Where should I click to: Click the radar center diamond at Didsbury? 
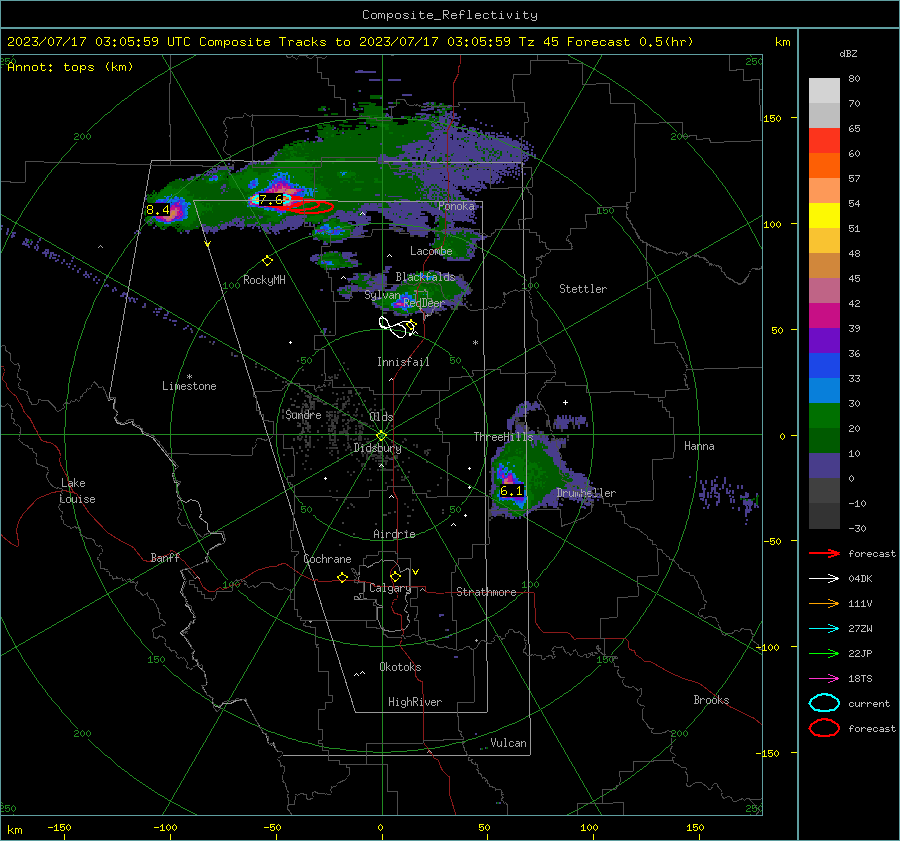(x=382, y=436)
